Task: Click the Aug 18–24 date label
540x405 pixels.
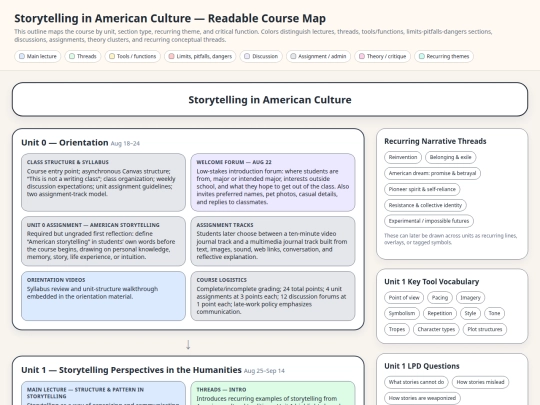Action: pyautogui.click(x=125, y=144)
